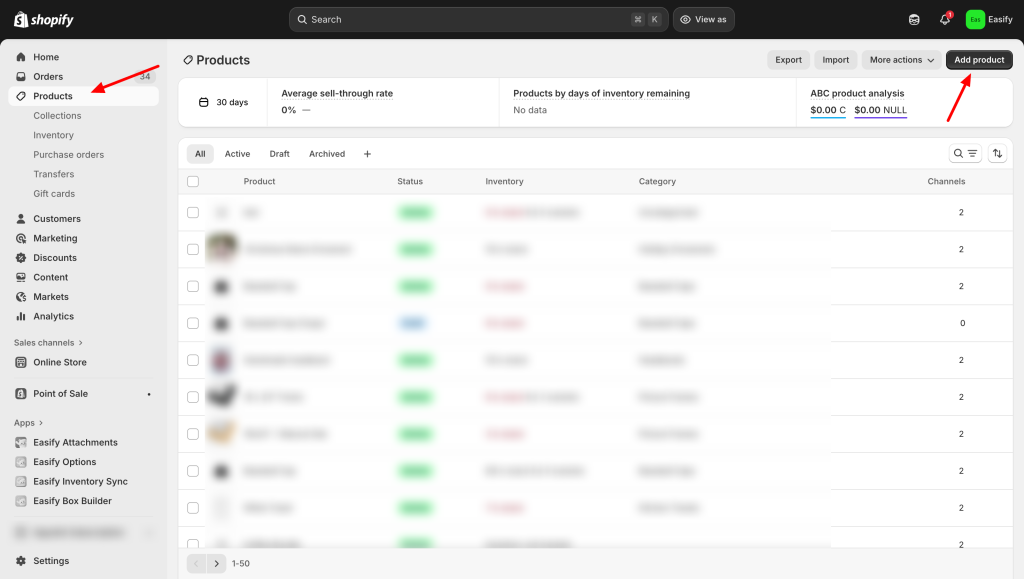This screenshot has height=579, width=1024.
Task: Open the notifications bell icon
Action: 944,20
